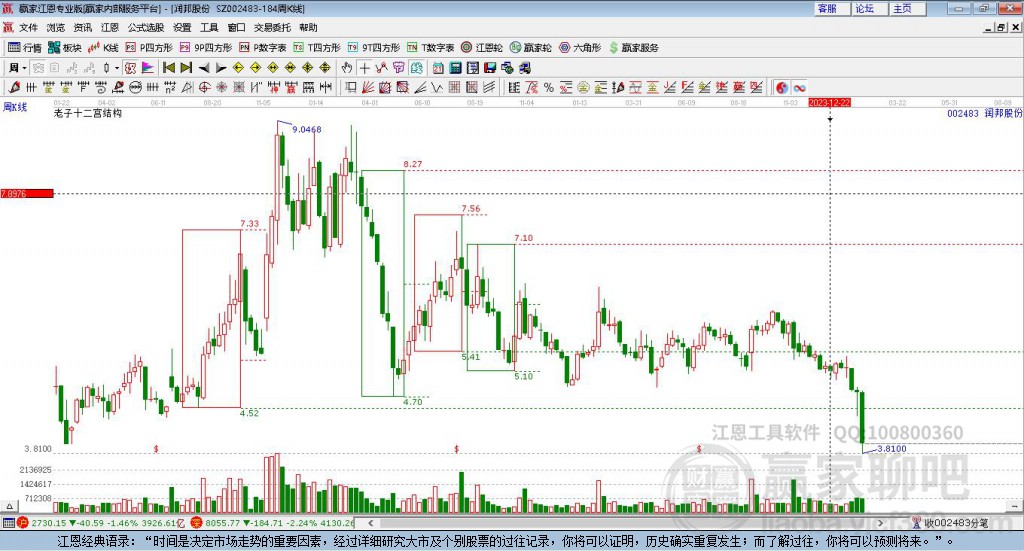This screenshot has height=551, width=1024.
Task: Click the 论坛 forum button
Action: click(x=865, y=8)
